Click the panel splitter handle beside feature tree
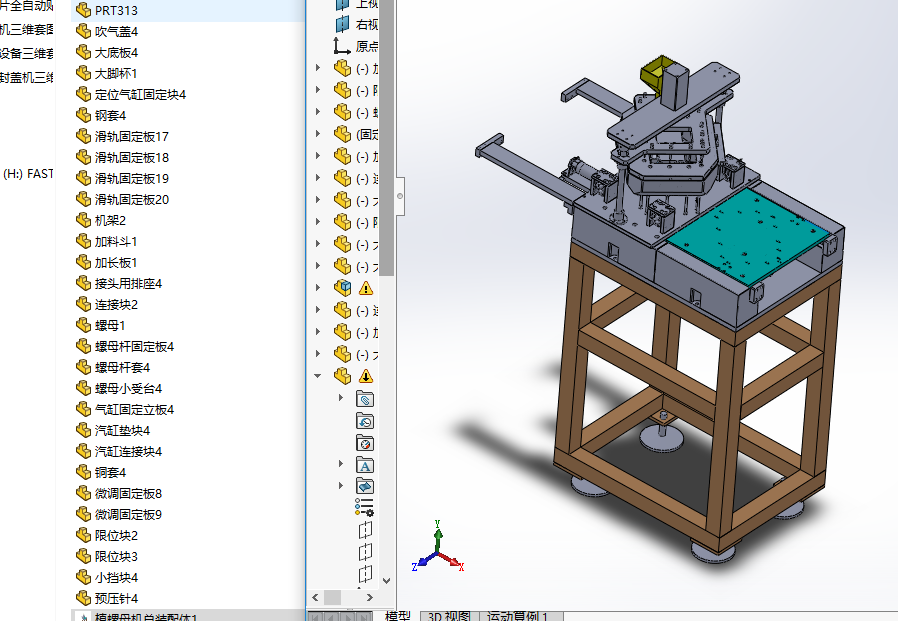898x621 pixels. coord(400,196)
